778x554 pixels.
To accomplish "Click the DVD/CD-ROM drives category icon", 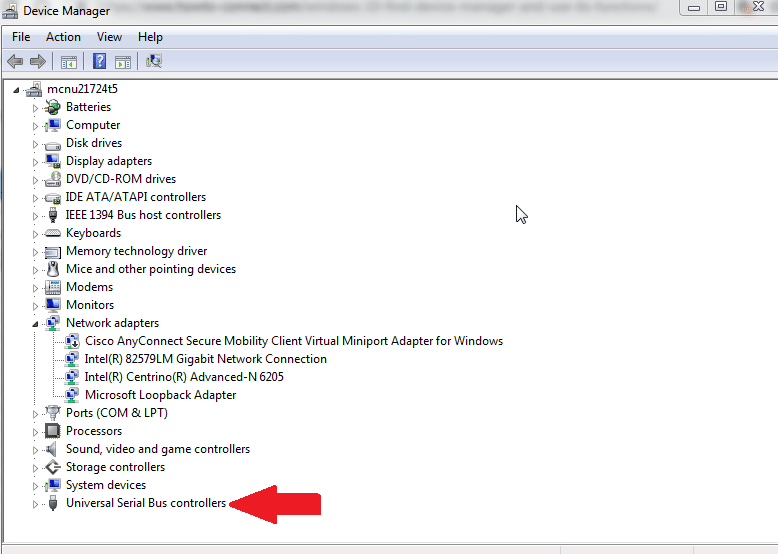I will click(52, 179).
